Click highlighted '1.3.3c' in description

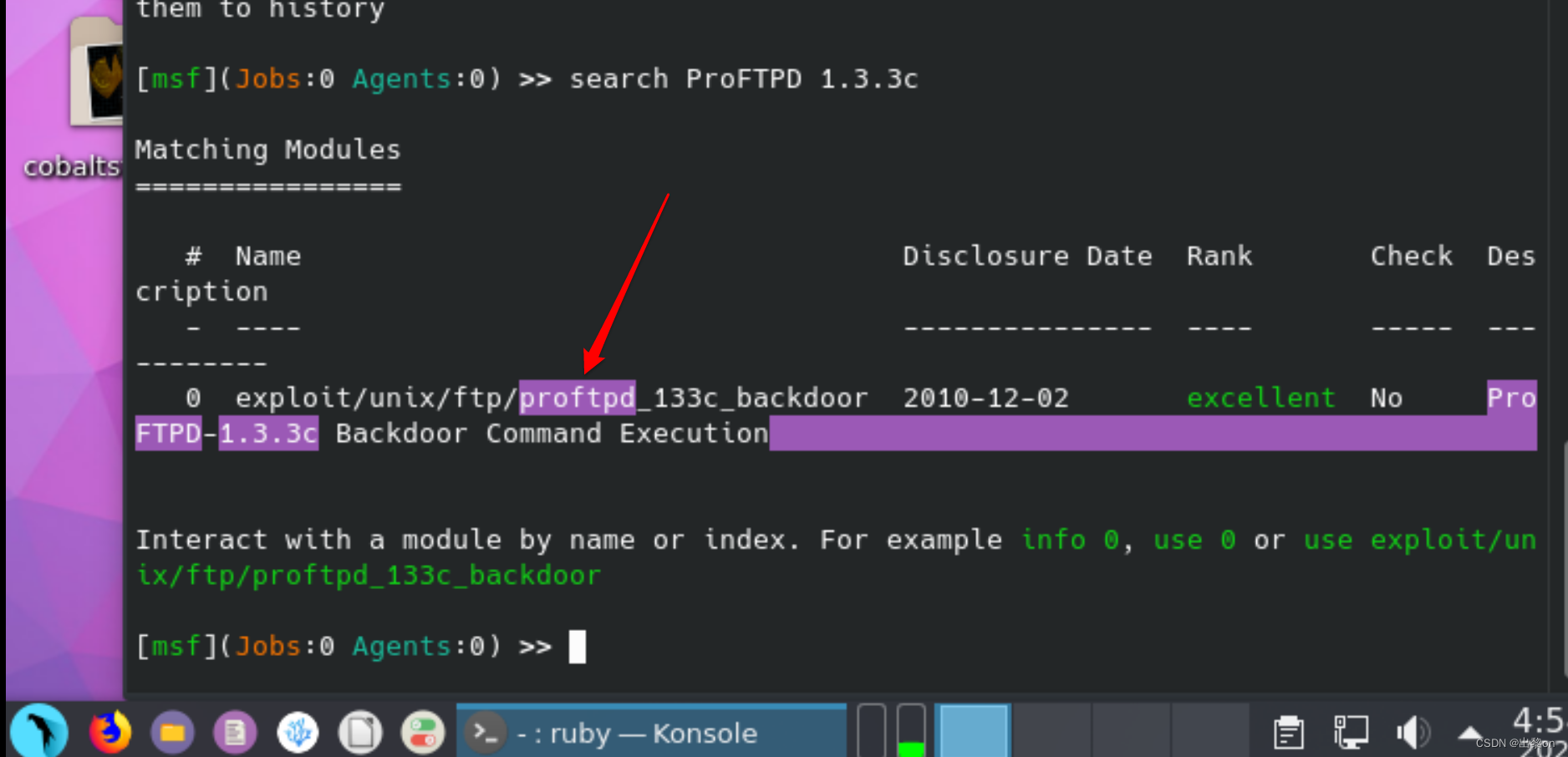pyautogui.click(x=268, y=433)
